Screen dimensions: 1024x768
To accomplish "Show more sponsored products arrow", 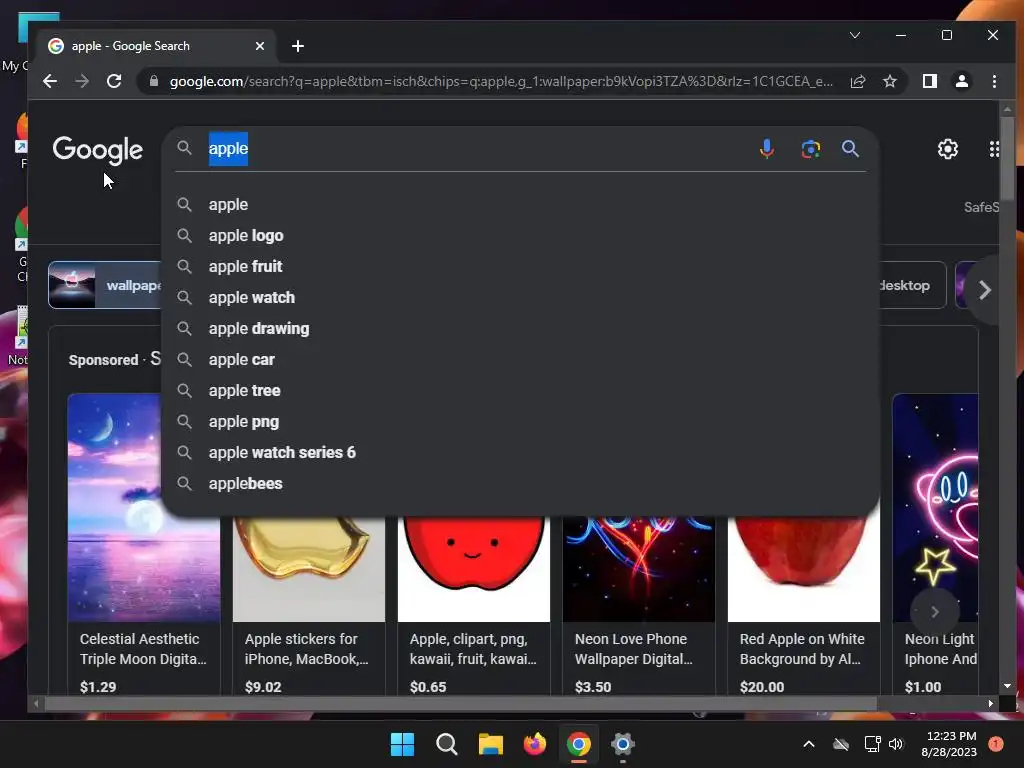I will (x=935, y=612).
